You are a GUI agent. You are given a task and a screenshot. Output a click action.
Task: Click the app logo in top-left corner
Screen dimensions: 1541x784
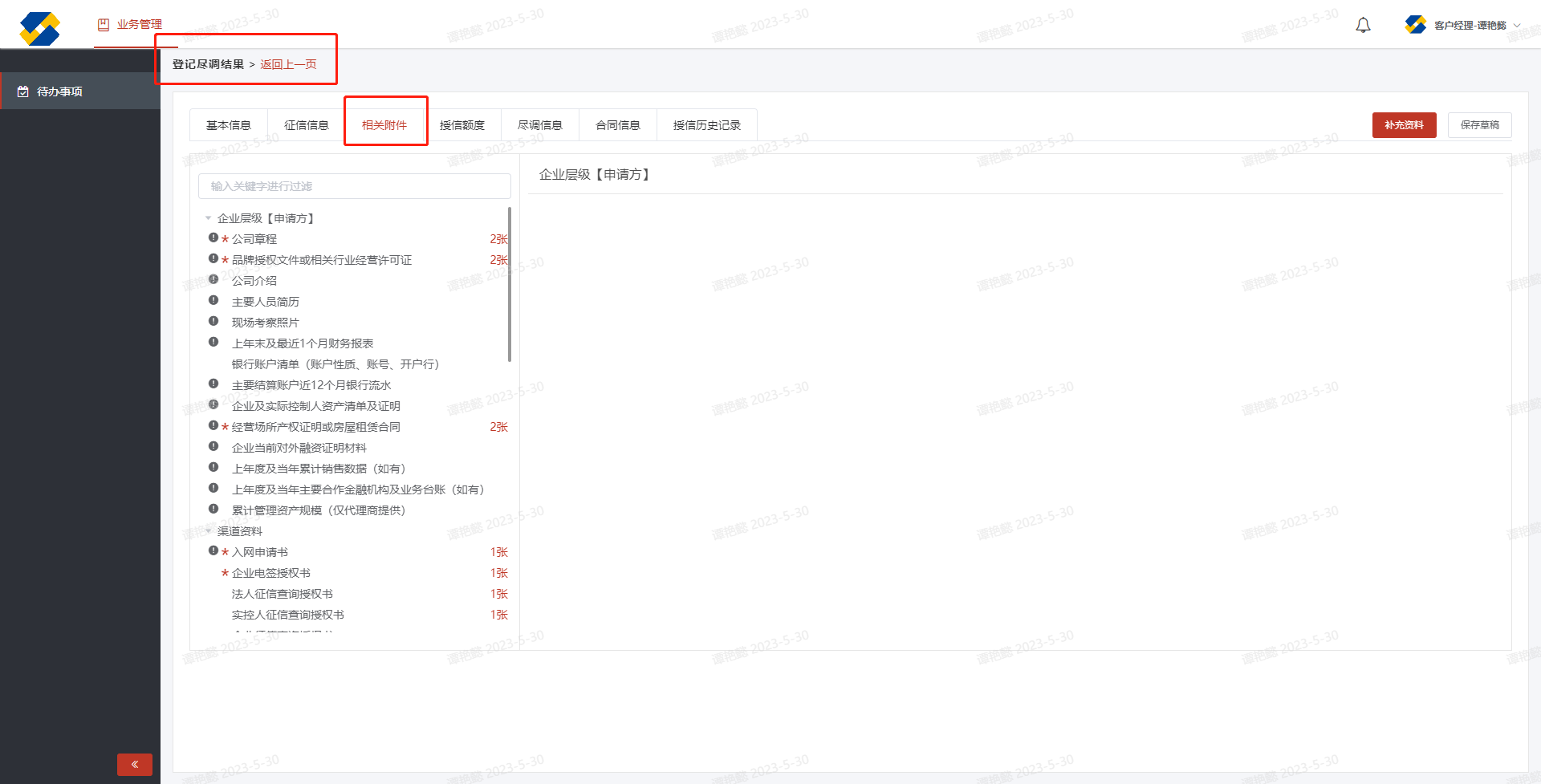tap(39, 29)
